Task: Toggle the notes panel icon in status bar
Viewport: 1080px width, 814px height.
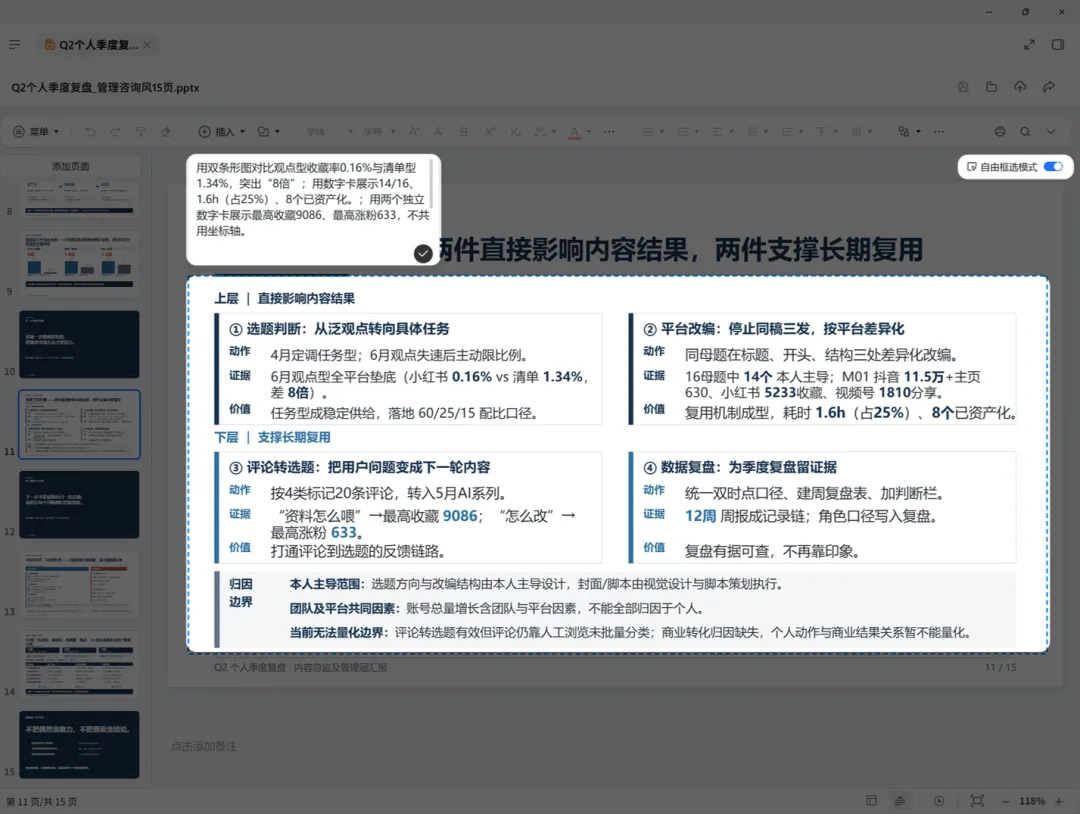Action: (x=900, y=800)
